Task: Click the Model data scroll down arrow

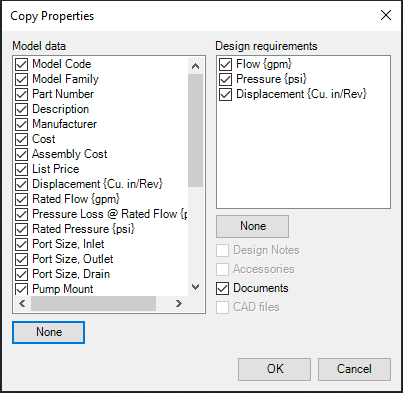Action: (x=196, y=287)
